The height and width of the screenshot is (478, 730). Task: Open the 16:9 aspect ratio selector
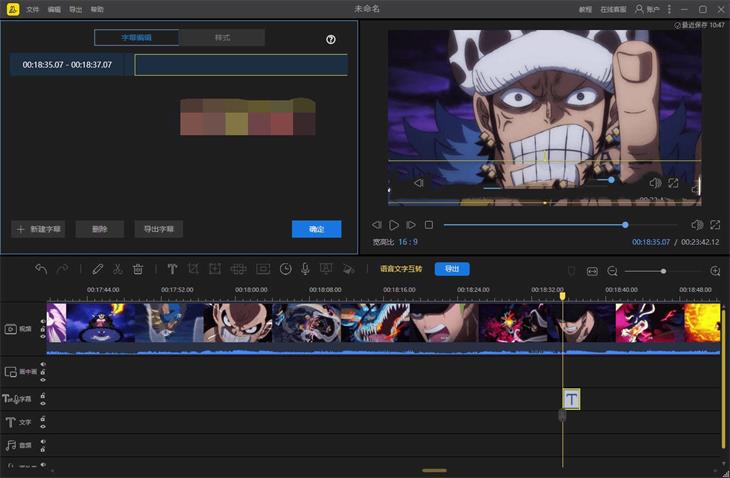click(408, 242)
